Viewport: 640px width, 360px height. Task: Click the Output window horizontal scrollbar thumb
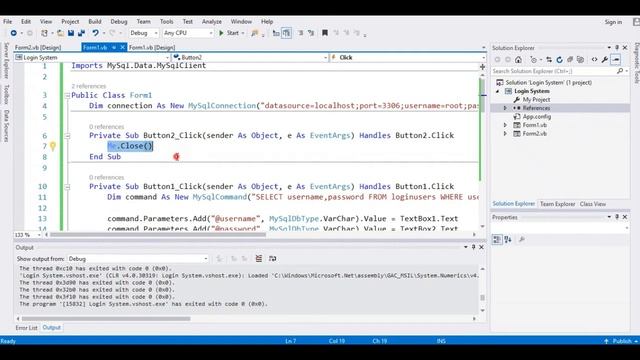[106, 319]
